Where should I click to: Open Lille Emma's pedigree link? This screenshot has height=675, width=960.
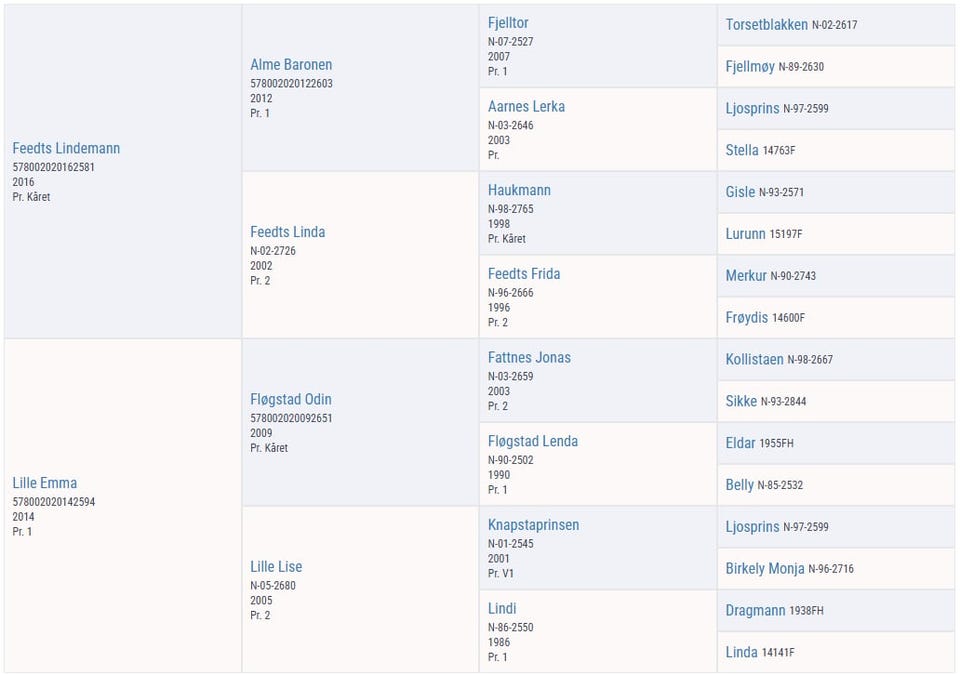click(45, 483)
